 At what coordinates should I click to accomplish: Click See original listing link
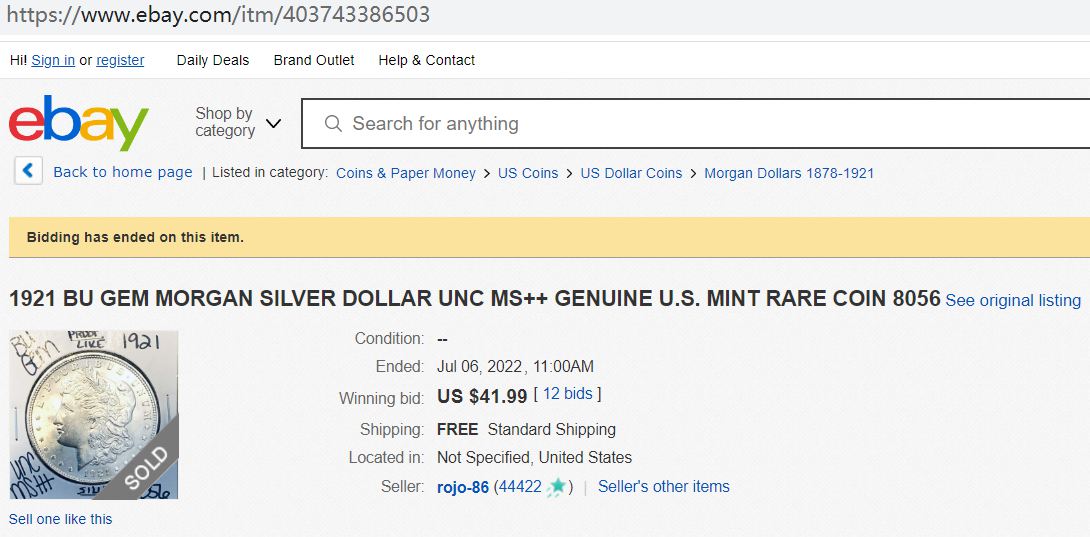(x=1013, y=300)
